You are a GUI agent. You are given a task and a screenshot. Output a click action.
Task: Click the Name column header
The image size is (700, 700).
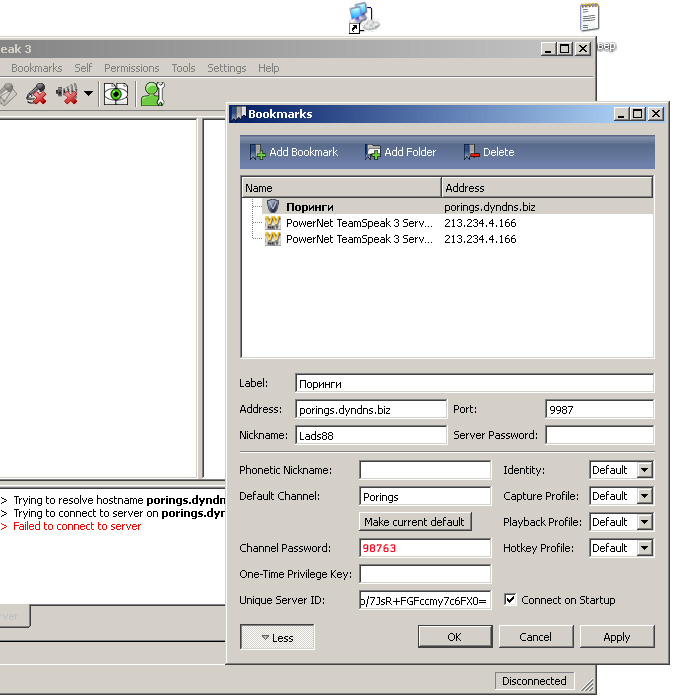(342, 188)
